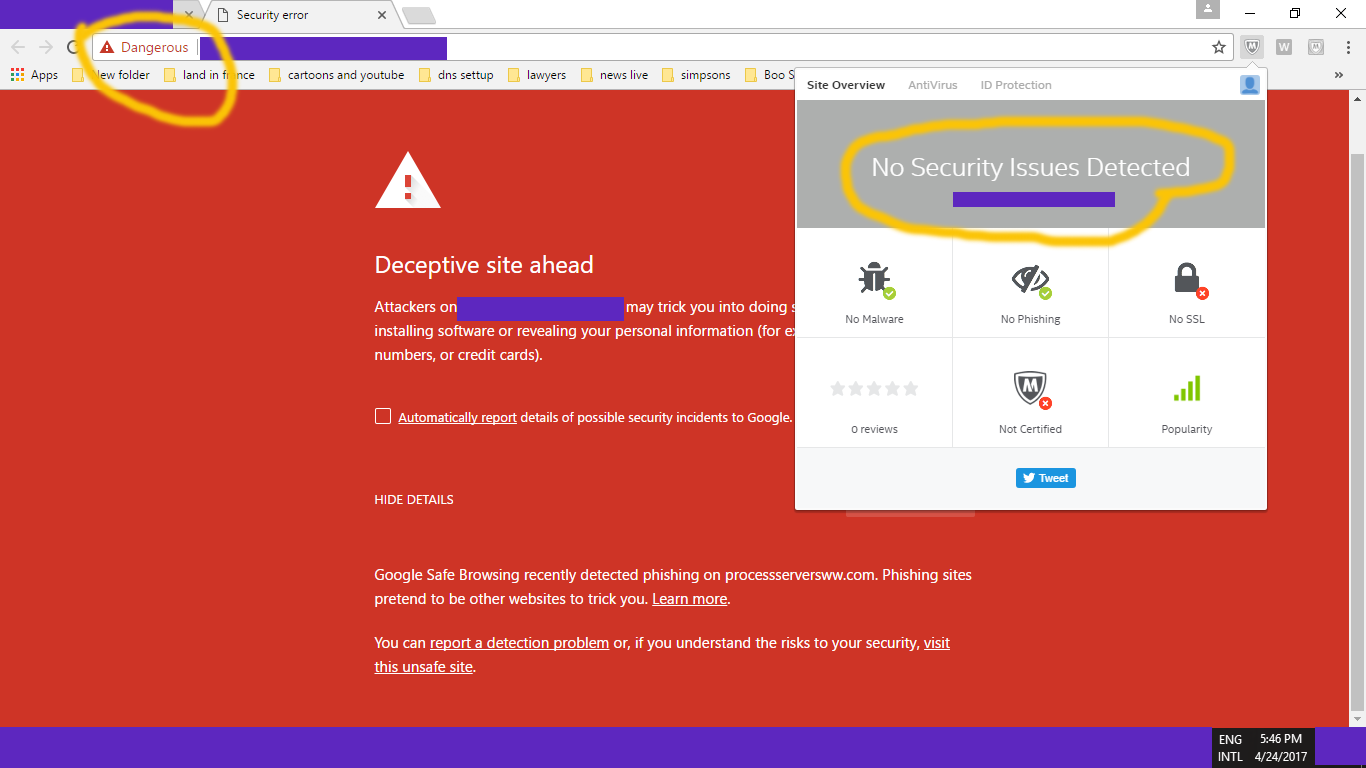
Task: Open the Apps grid shortcut
Action: click(x=34, y=75)
